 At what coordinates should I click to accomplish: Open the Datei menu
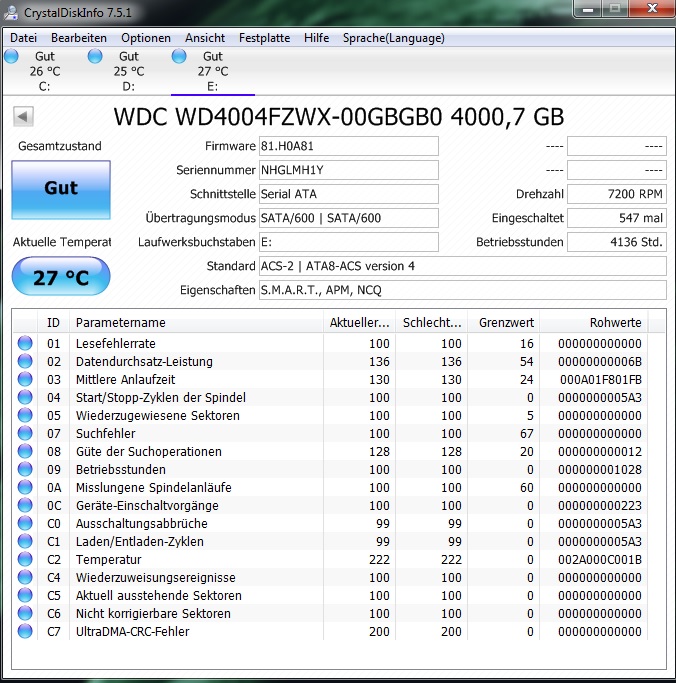[24, 38]
